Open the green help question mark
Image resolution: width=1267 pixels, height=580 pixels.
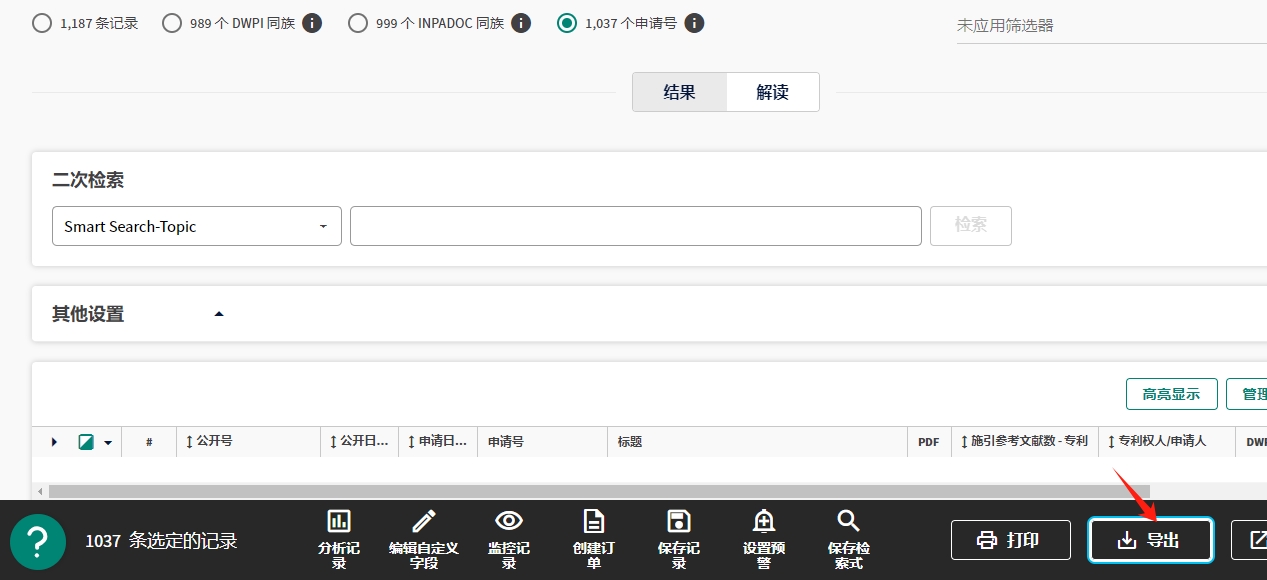pos(38,541)
